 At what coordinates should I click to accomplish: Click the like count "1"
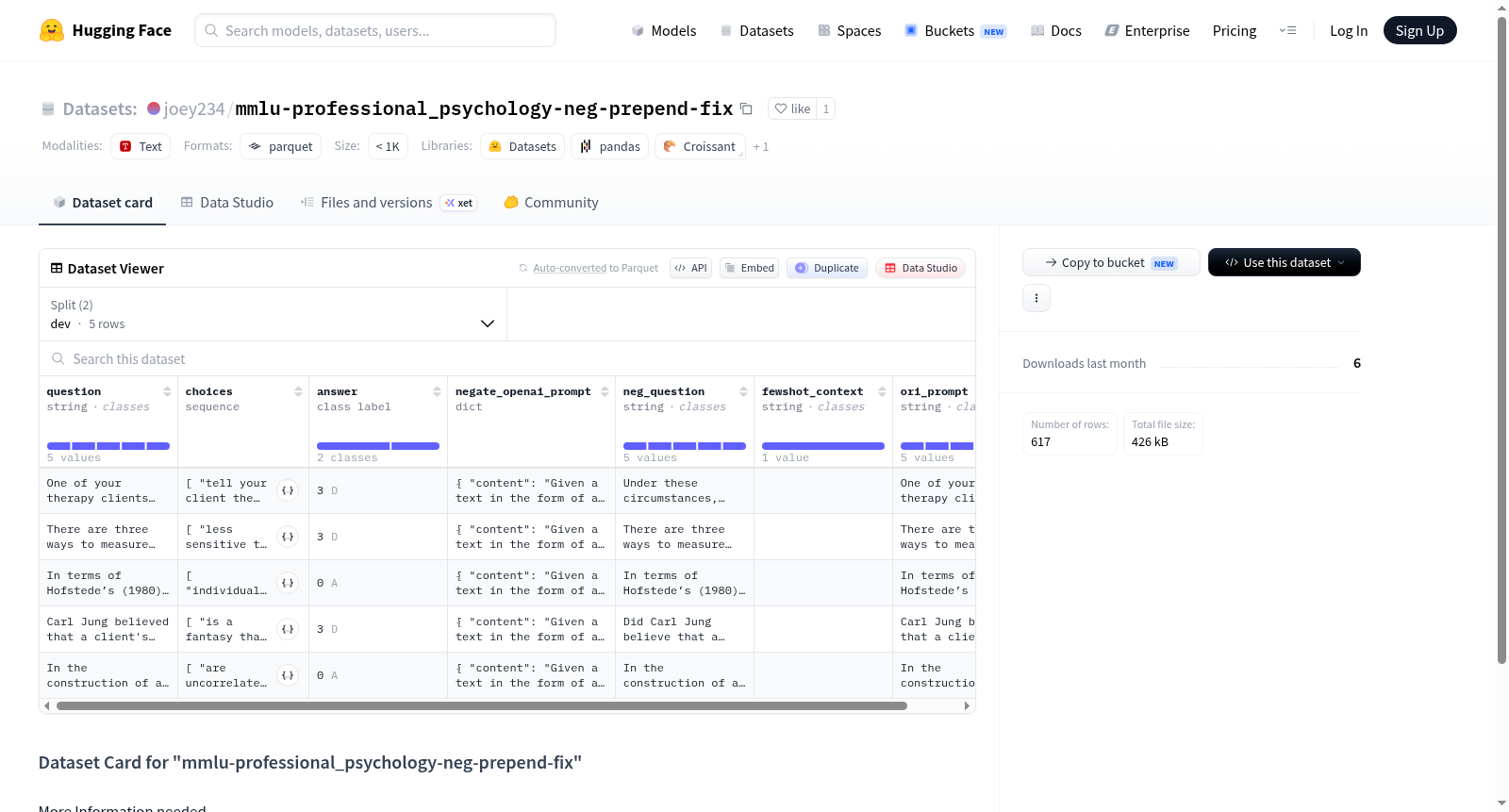point(826,108)
